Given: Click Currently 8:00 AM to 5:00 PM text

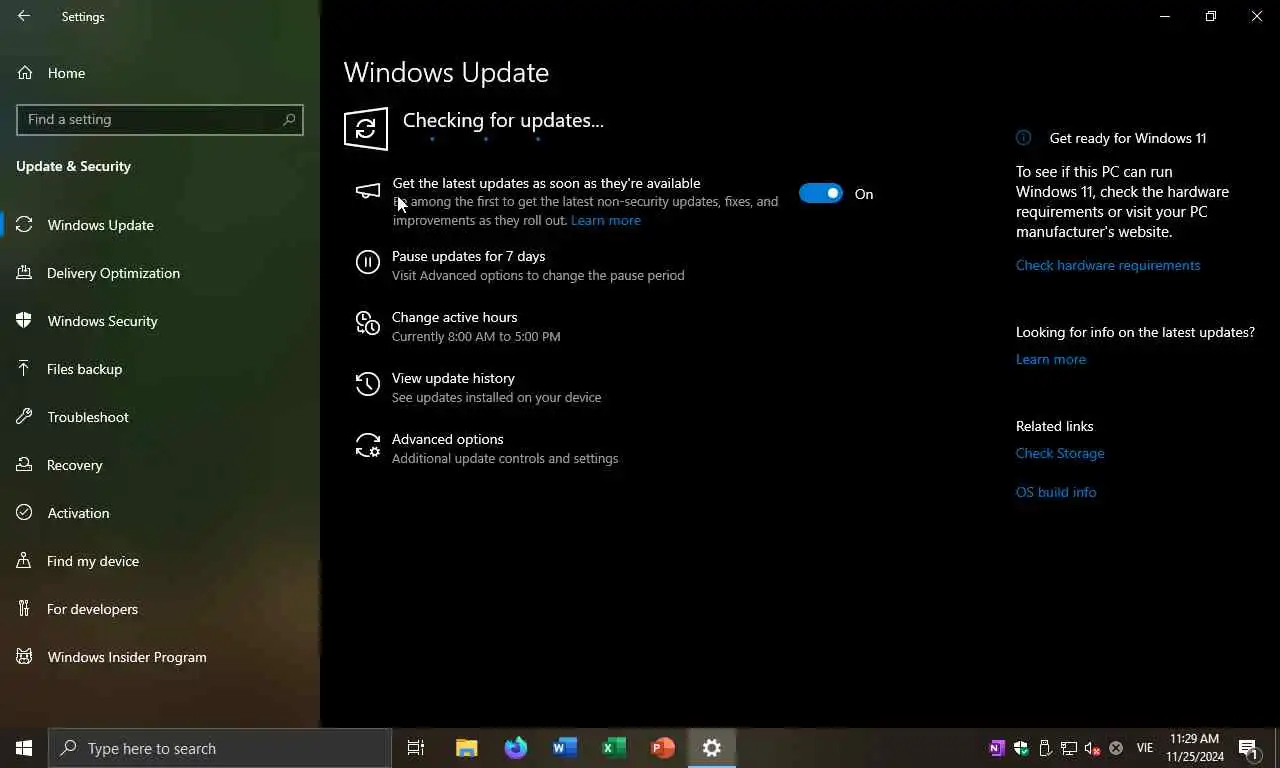Looking at the screenshot, I should pos(476,337).
